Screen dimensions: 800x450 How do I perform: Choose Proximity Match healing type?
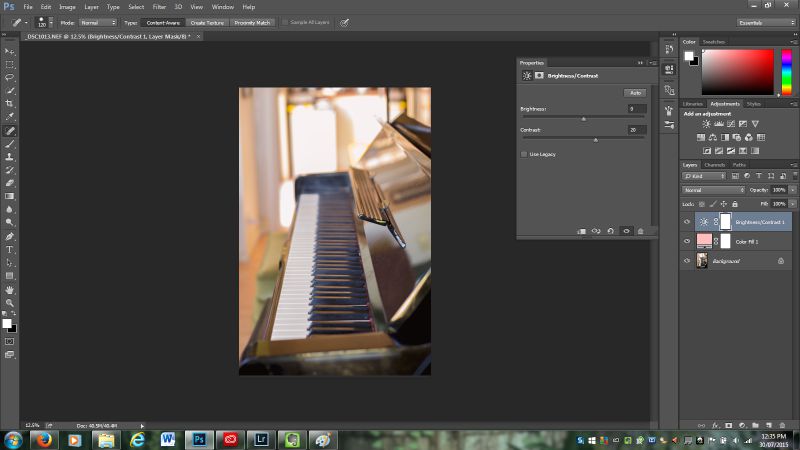click(x=252, y=23)
